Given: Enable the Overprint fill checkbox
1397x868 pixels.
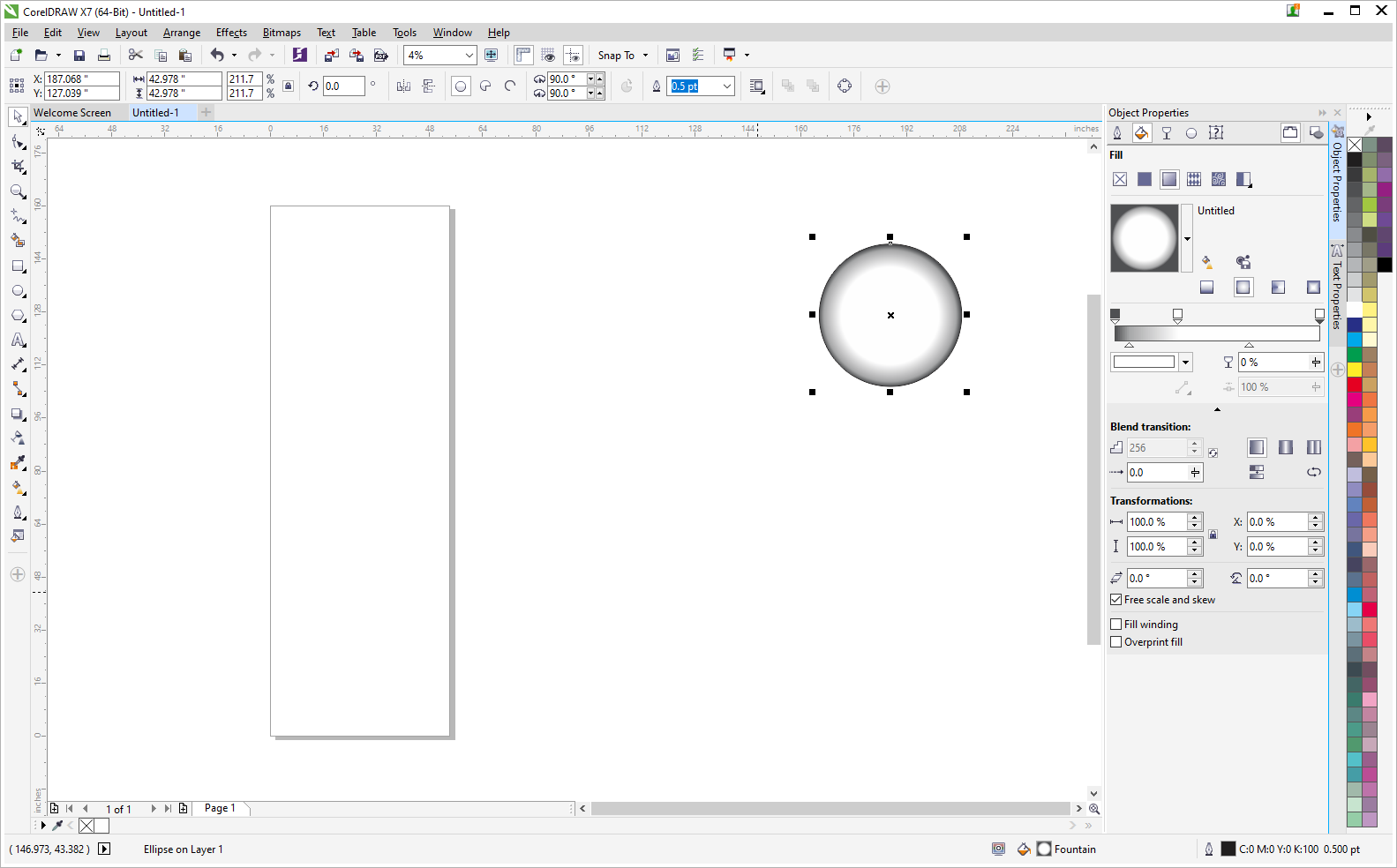Looking at the screenshot, I should pyautogui.click(x=1116, y=642).
